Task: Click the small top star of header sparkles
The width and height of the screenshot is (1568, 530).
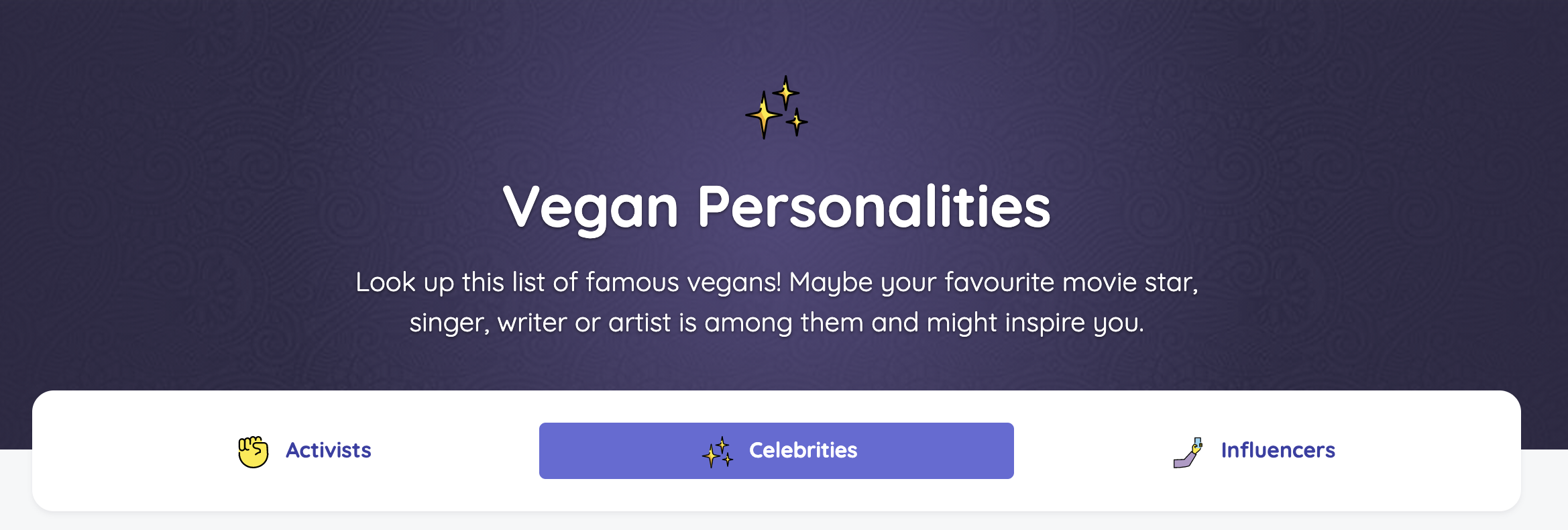Action: point(785,92)
